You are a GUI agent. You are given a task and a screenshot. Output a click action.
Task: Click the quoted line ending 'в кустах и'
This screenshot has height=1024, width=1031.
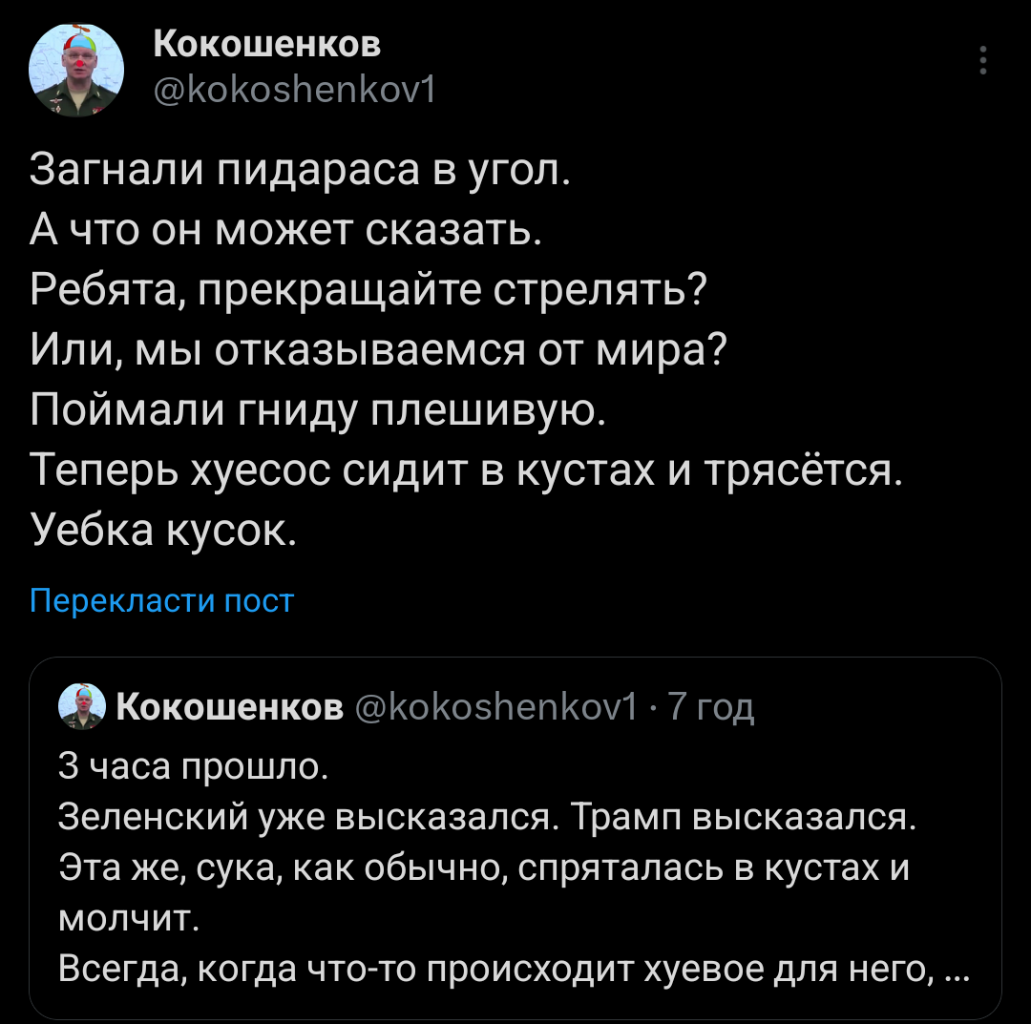click(x=485, y=867)
